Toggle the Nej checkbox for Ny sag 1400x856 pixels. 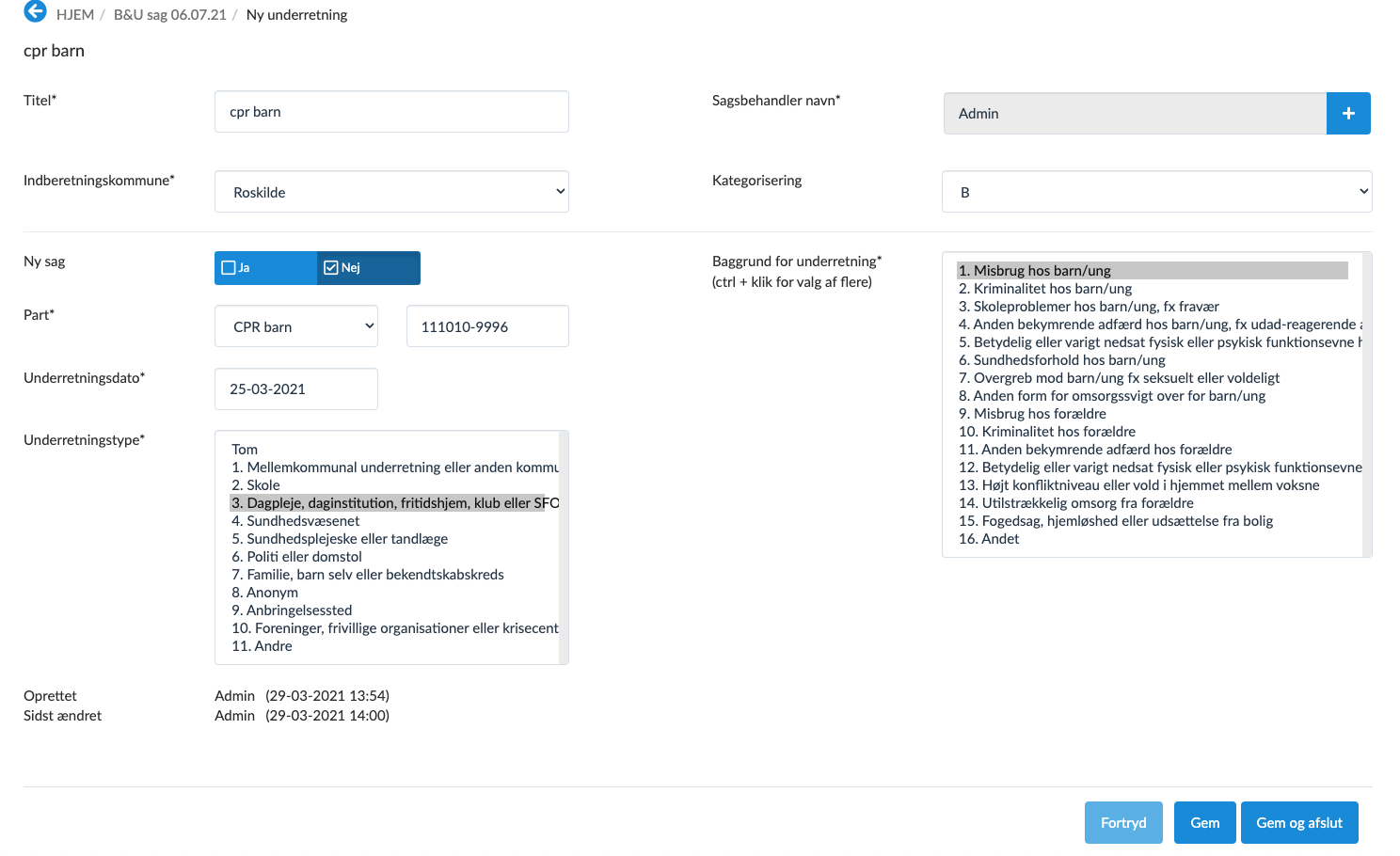(331, 268)
